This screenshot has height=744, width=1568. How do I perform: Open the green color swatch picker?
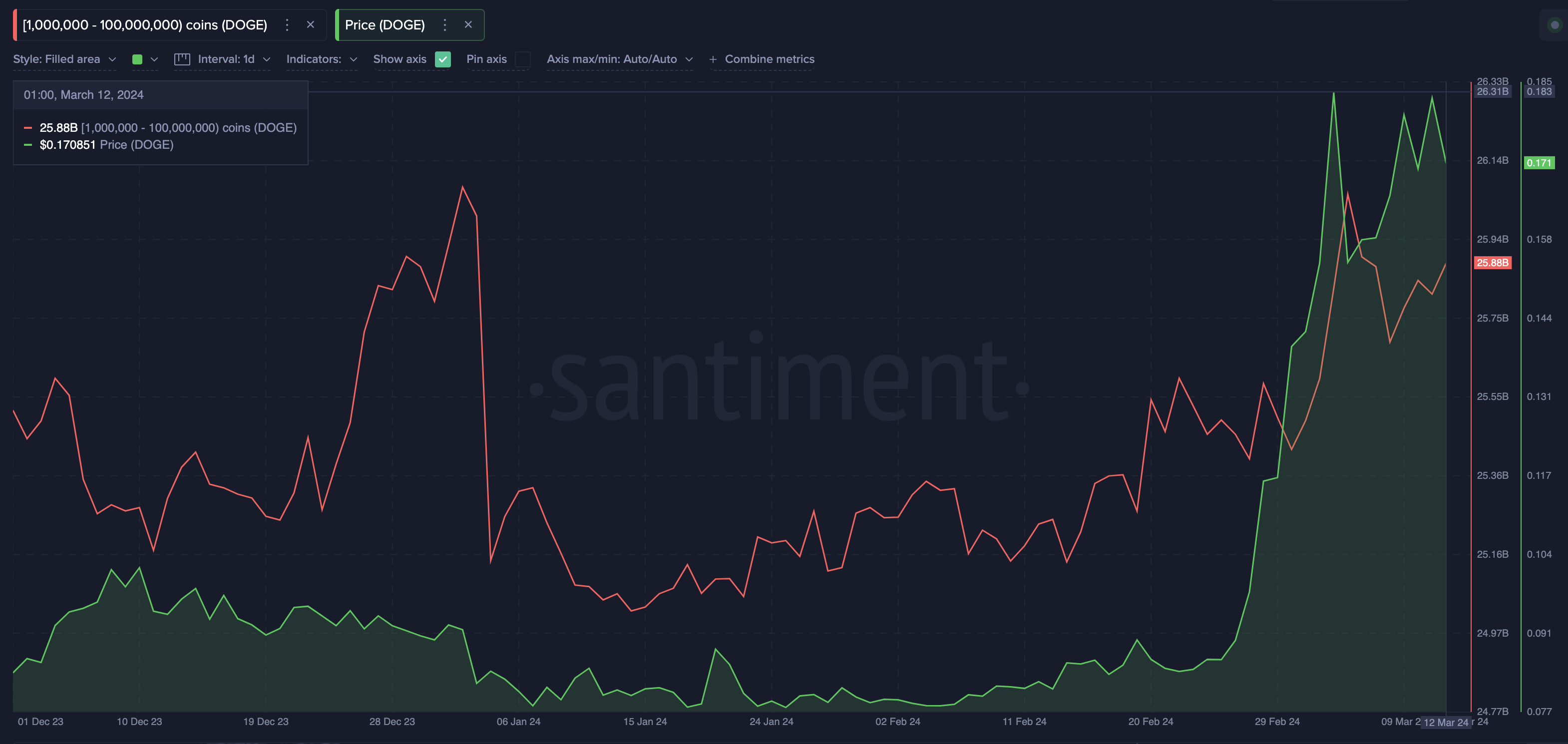pos(138,59)
